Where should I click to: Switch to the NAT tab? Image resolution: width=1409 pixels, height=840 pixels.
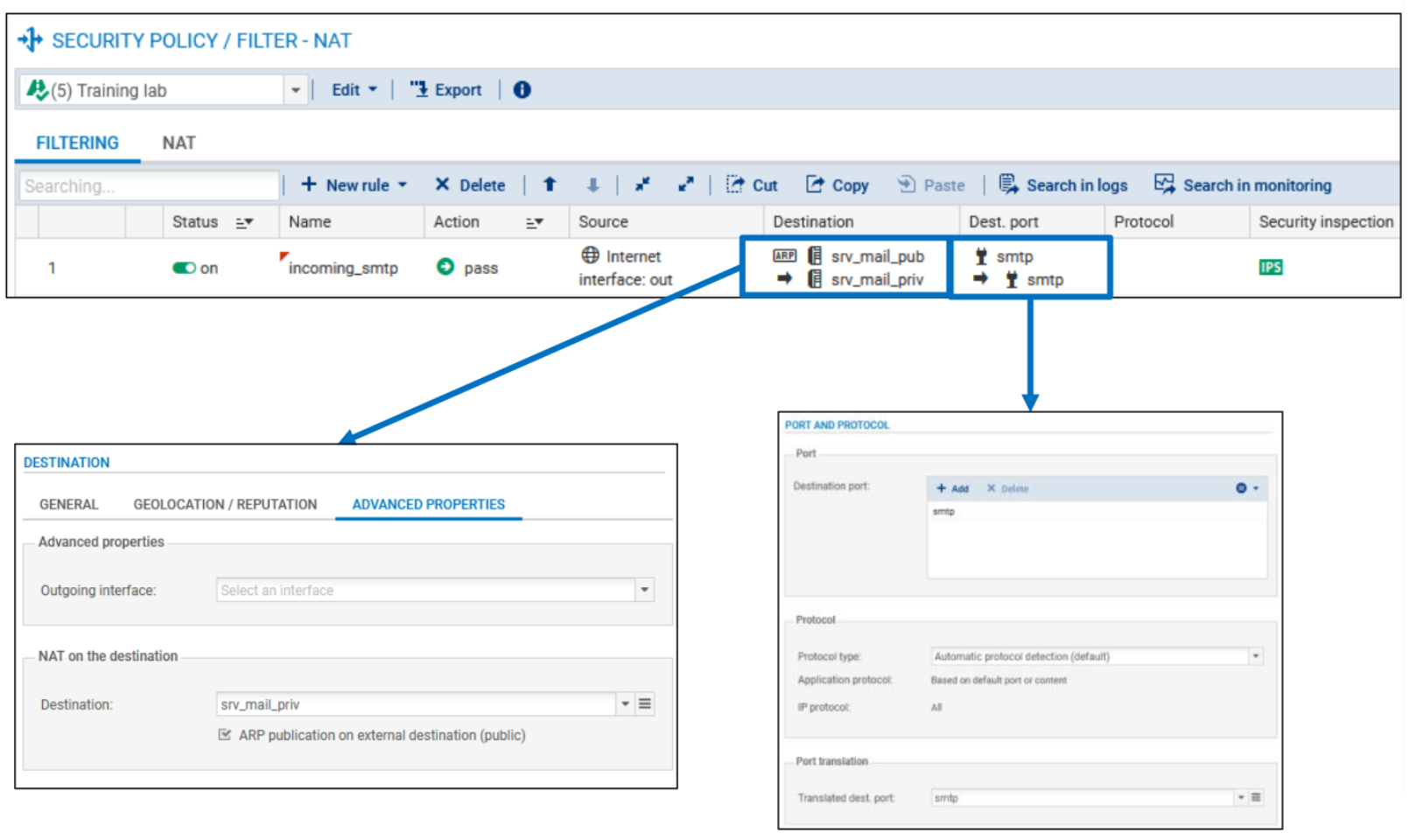tap(179, 143)
